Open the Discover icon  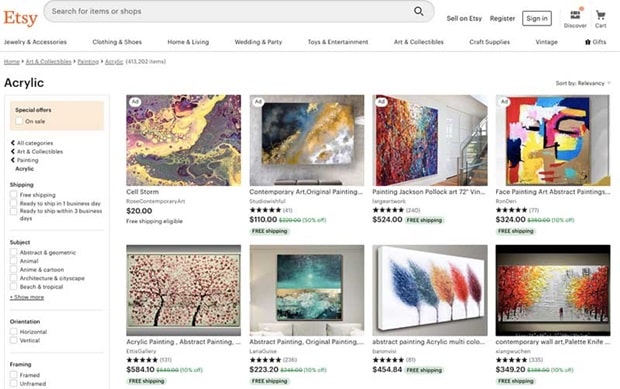pyautogui.click(x=575, y=16)
